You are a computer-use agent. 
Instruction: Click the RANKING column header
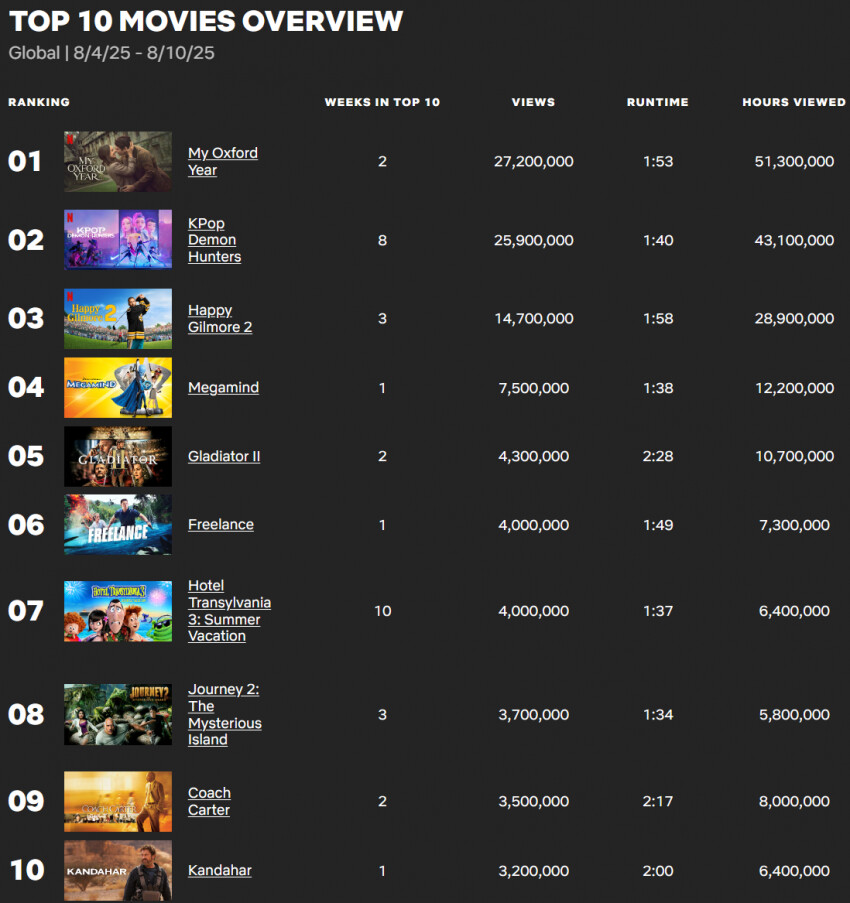pyautogui.click(x=39, y=102)
